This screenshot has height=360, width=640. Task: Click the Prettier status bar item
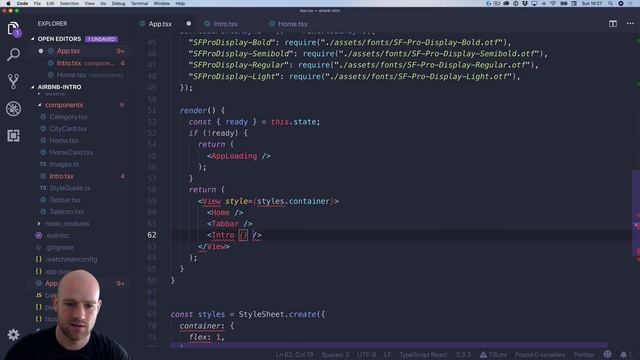[584, 355]
